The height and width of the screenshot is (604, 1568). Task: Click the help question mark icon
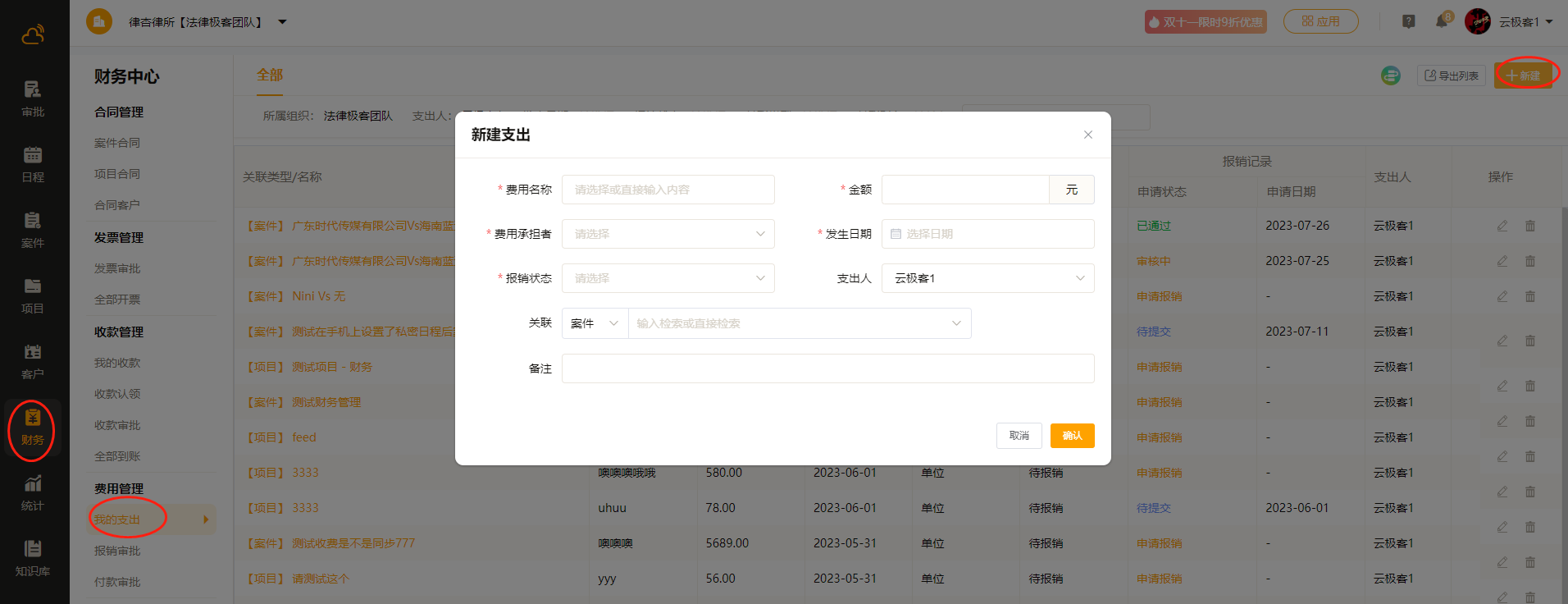pos(1408,22)
